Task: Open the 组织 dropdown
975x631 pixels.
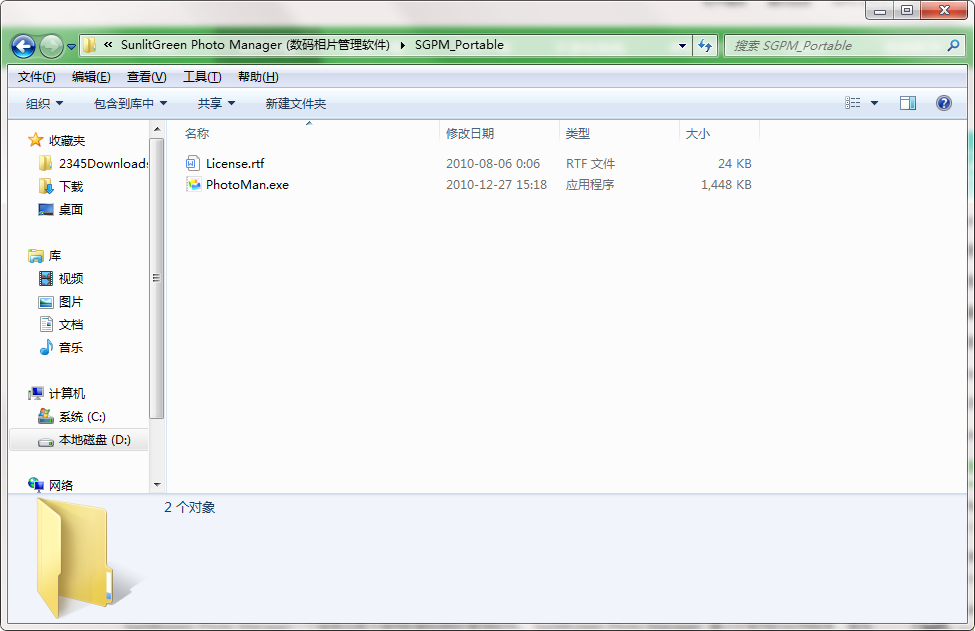Action: [x=44, y=103]
